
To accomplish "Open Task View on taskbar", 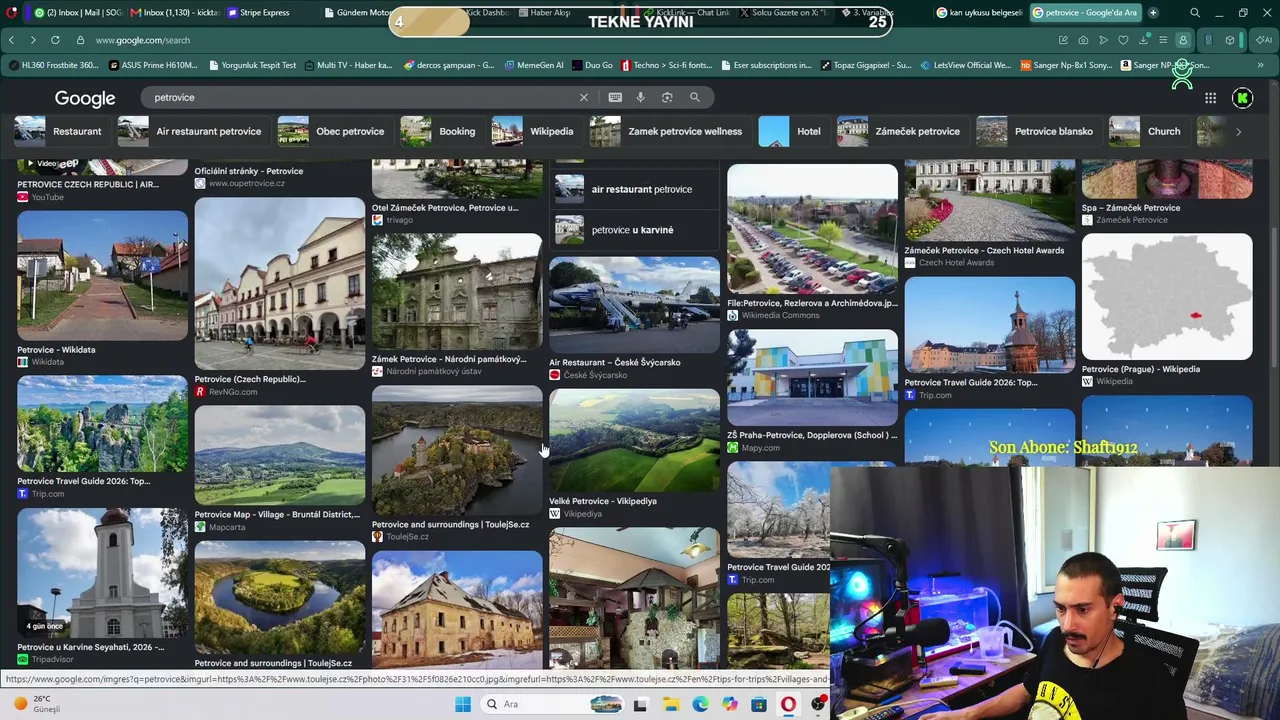I will [x=640, y=704].
